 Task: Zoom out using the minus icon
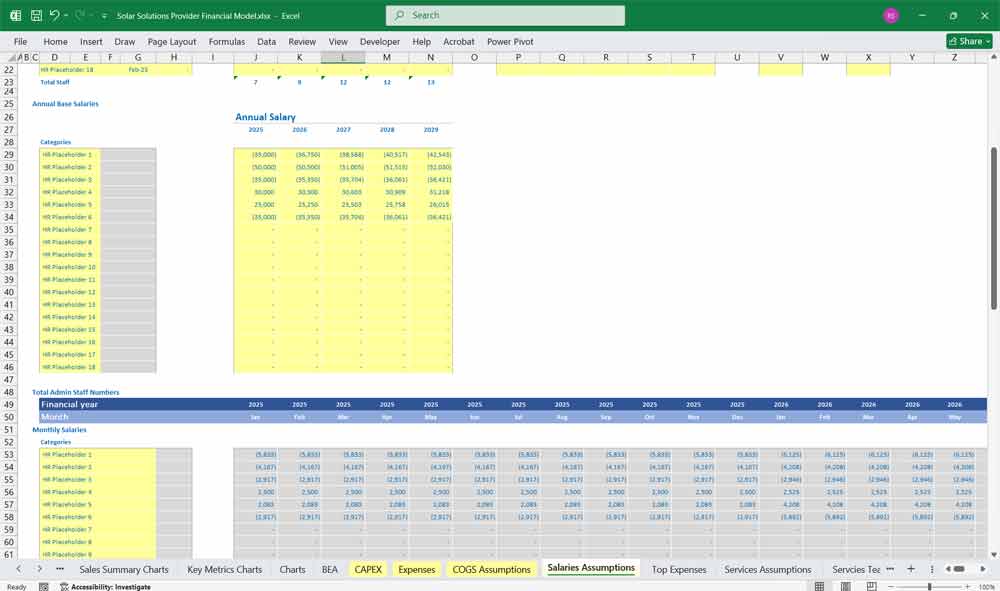click(891, 586)
